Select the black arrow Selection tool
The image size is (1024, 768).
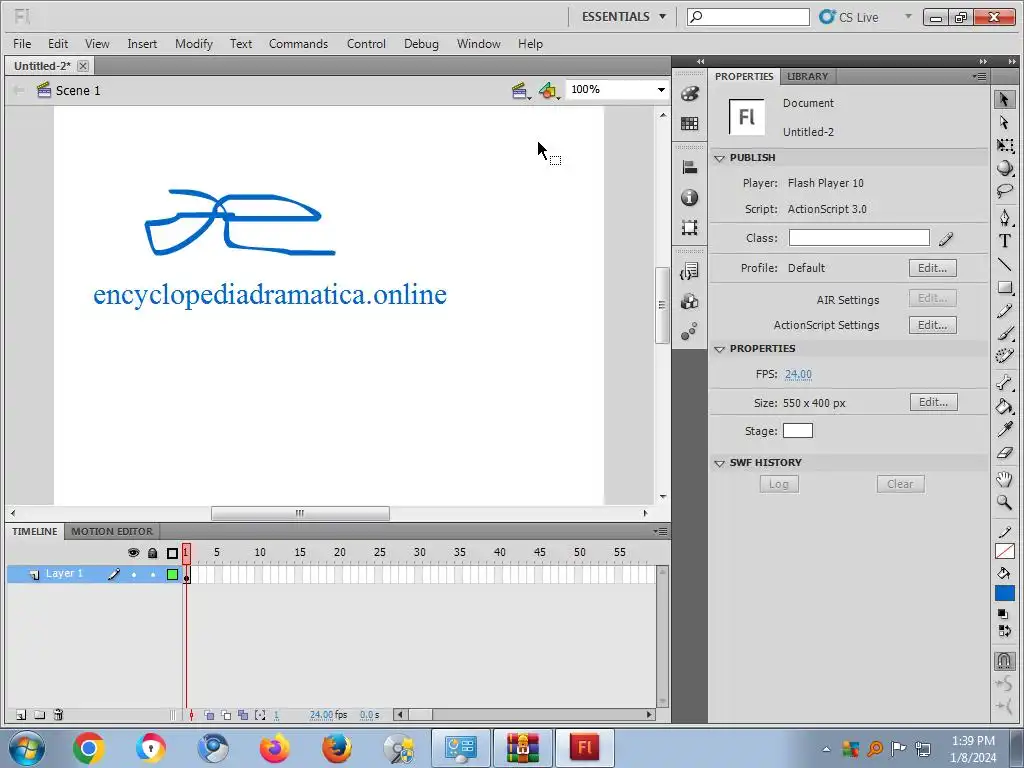click(1004, 99)
